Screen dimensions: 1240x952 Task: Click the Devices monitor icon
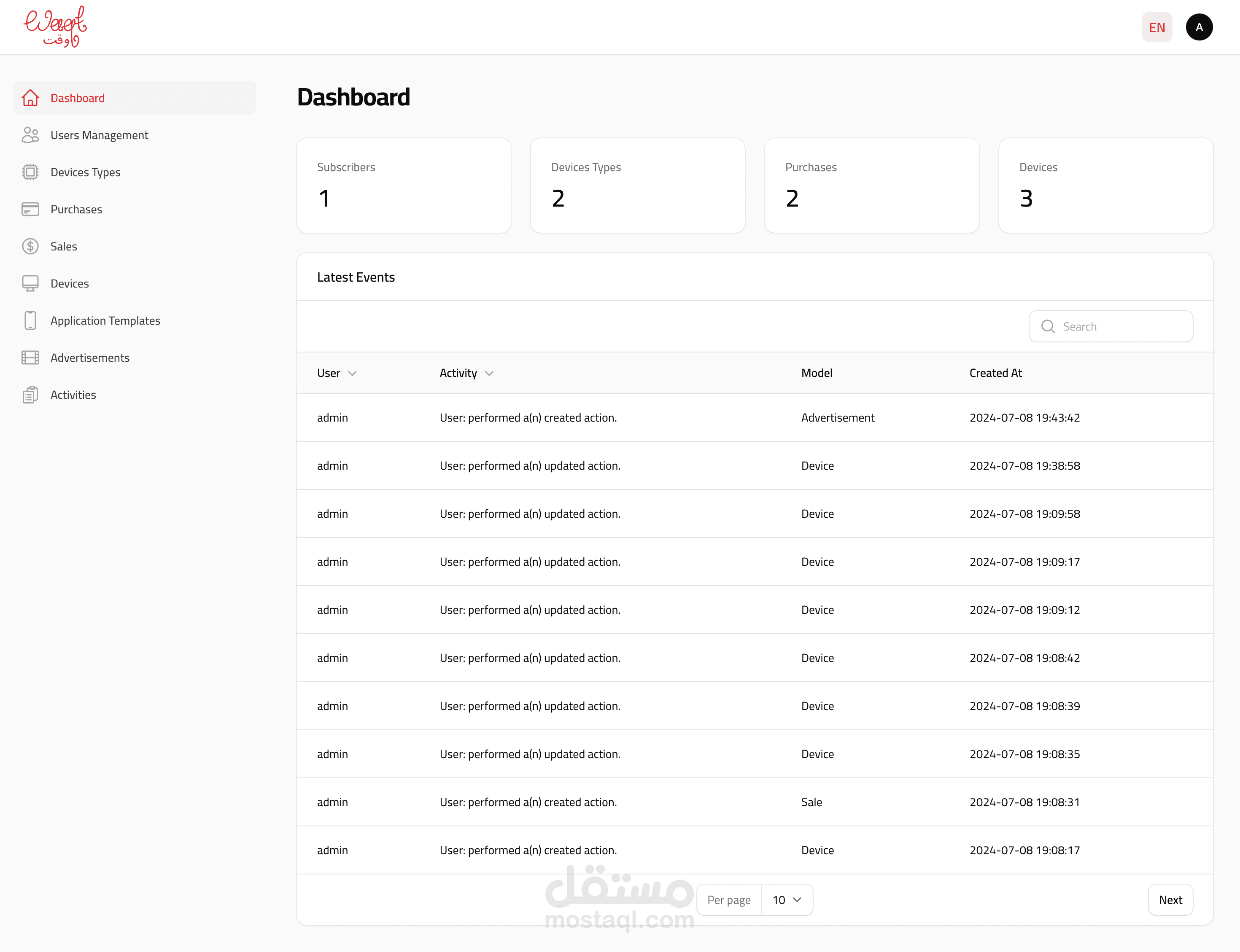coord(30,283)
